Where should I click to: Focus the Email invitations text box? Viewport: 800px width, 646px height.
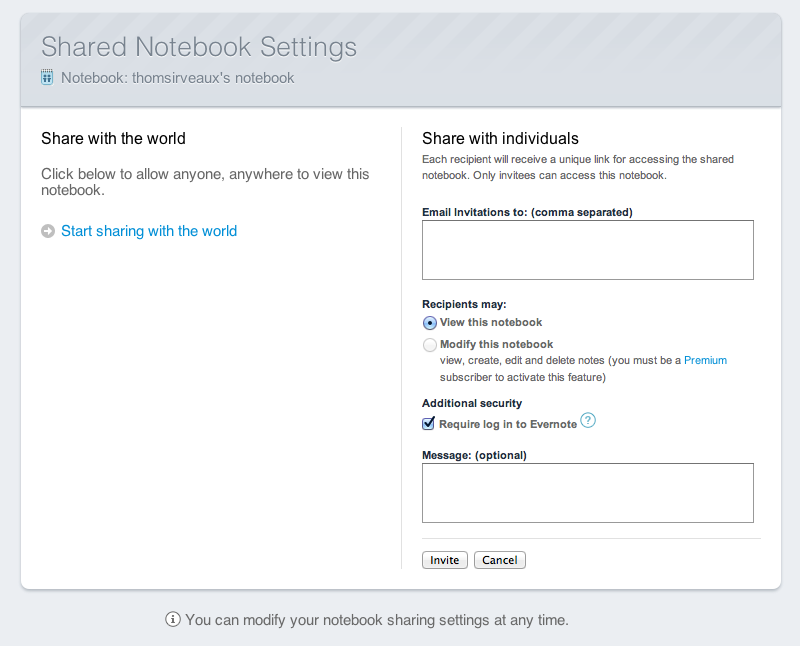coord(588,250)
